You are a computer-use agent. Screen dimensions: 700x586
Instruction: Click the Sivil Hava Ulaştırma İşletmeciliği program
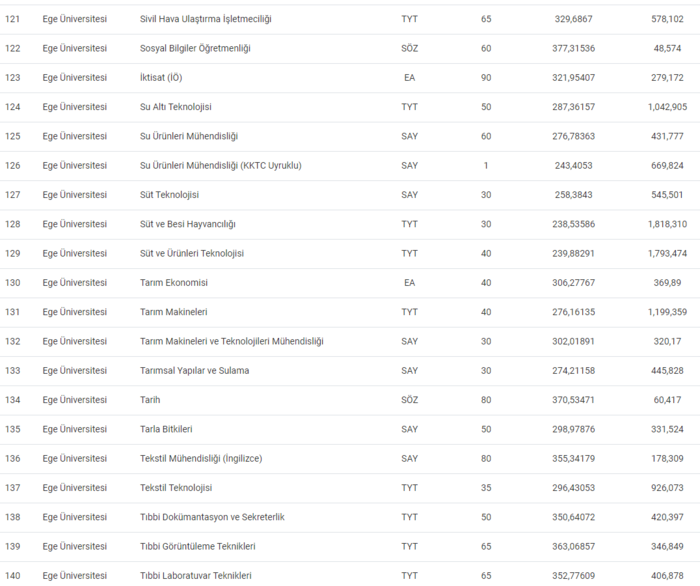pyautogui.click(x=205, y=19)
